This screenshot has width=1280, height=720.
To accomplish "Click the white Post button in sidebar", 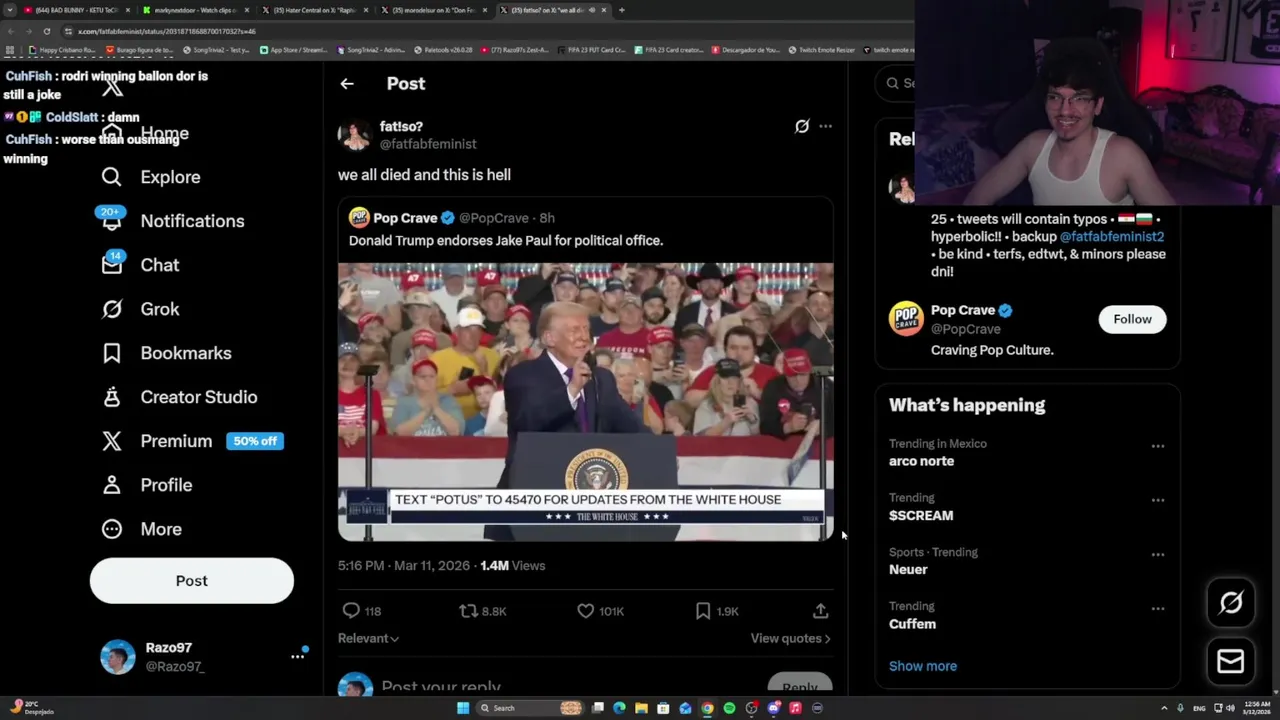I will click(x=192, y=581).
